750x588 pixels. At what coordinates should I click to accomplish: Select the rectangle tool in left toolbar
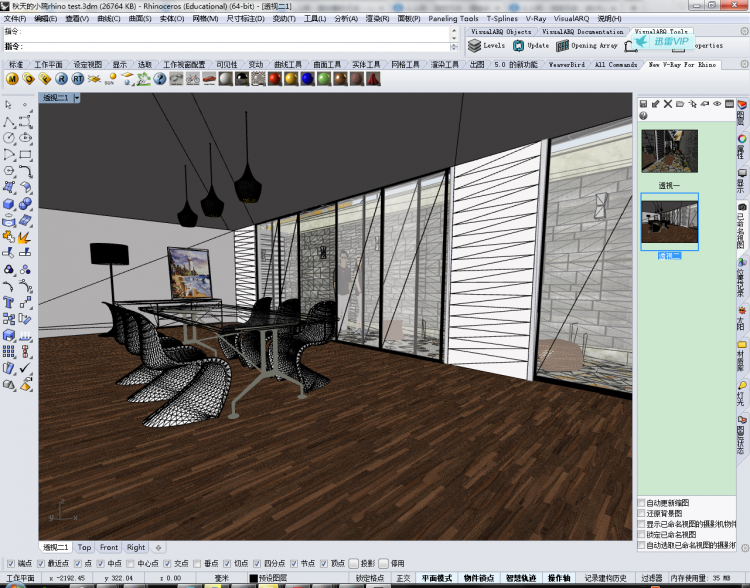(25, 154)
